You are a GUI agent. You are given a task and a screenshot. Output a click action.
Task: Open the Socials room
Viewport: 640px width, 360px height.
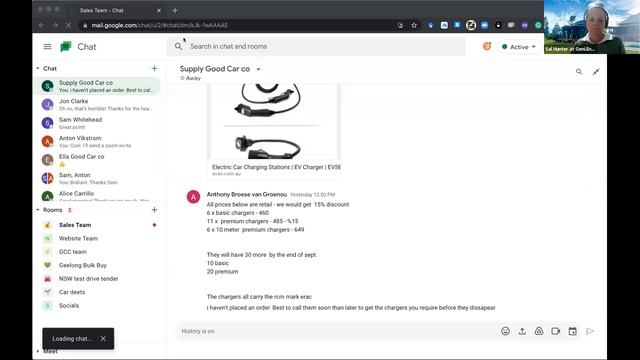click(x=98, y=306)
